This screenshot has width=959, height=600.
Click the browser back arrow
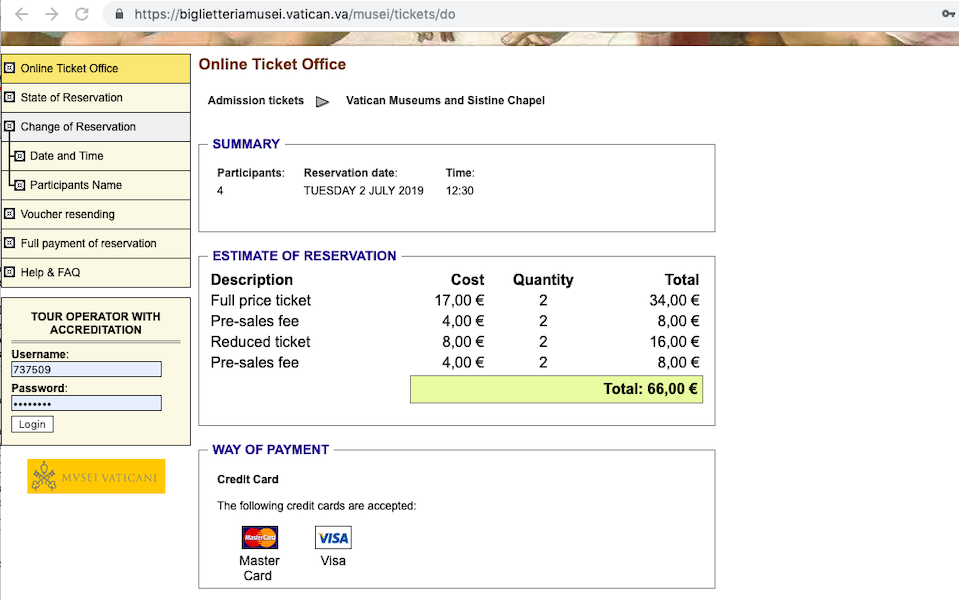tap(21, 14)
